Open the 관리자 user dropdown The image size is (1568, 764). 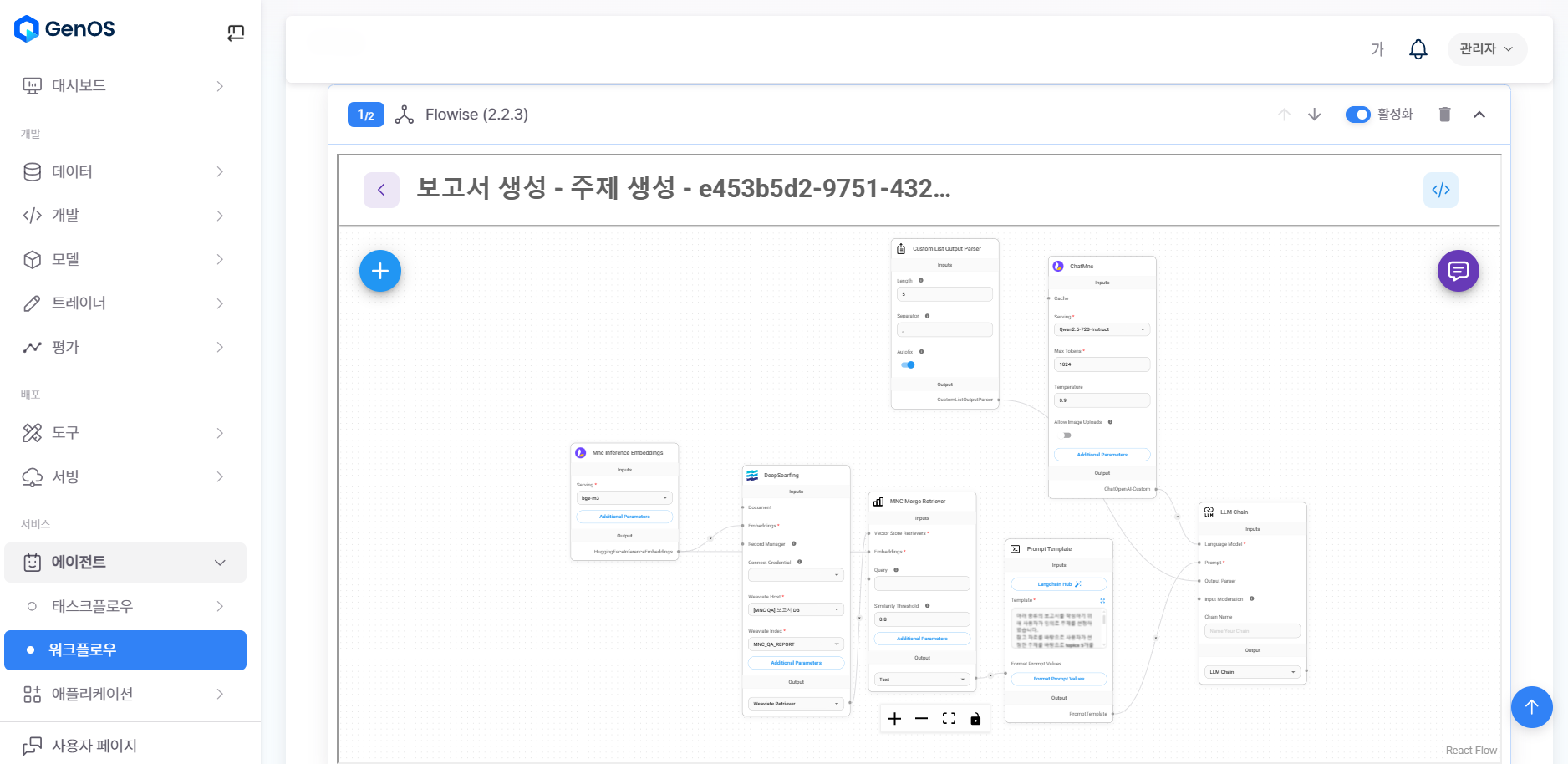coord(1486,49)
